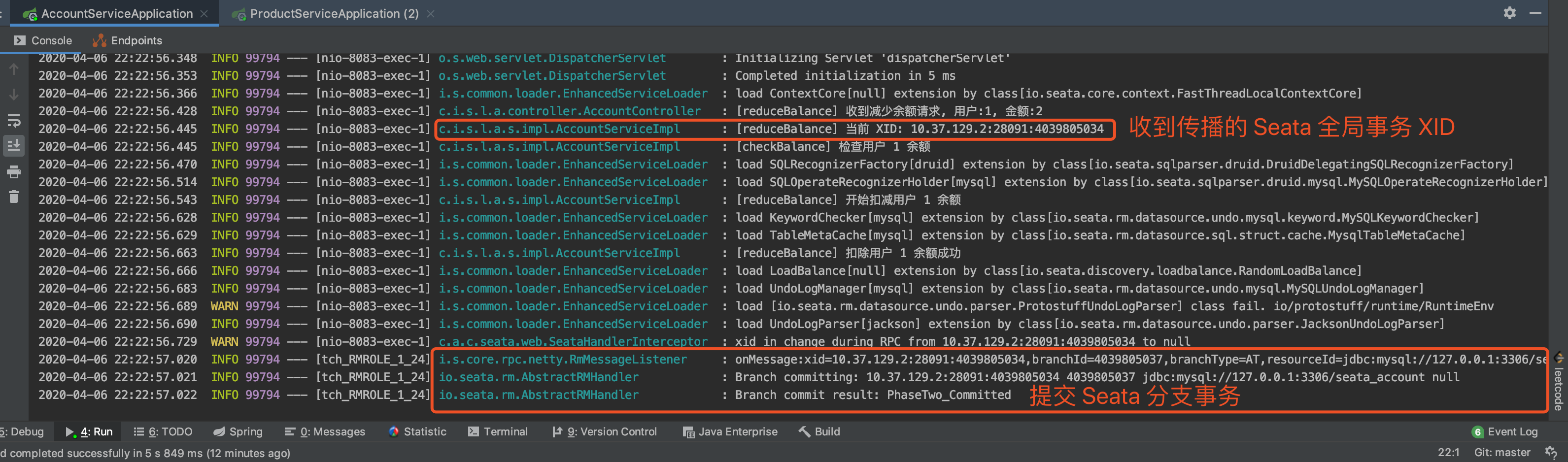Click the scroll up stack trace arrow
Viewport: 1568px width, 462px height.
(x=13, y=70)
